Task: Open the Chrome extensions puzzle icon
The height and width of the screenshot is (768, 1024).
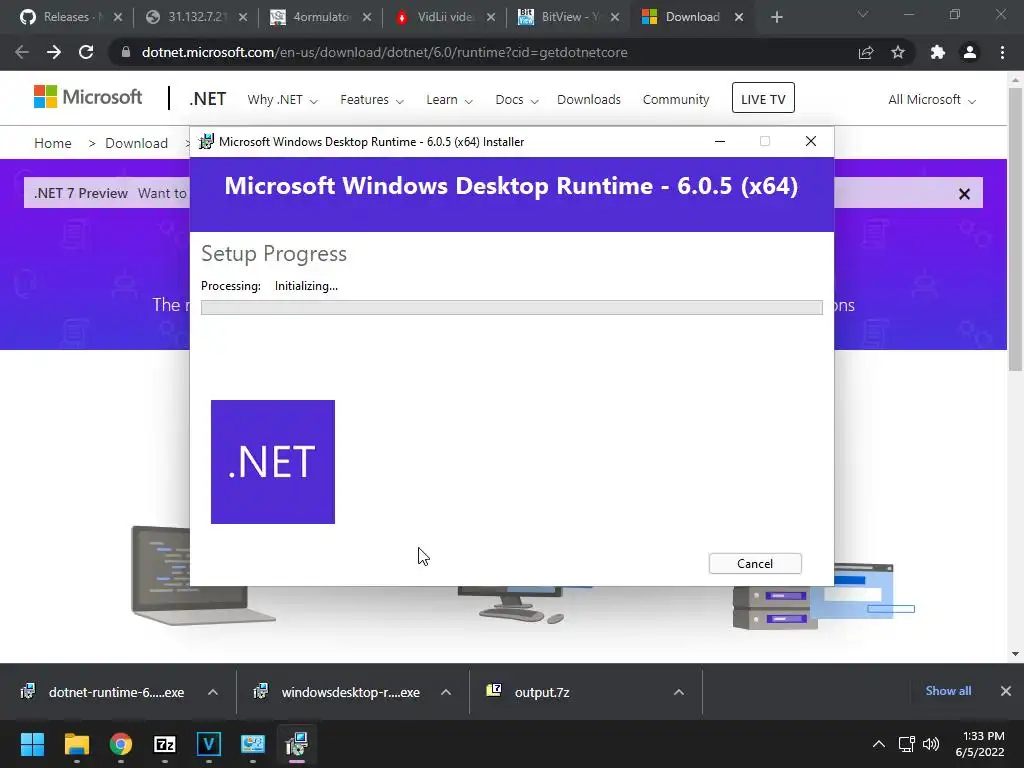Action: (938, 52)
